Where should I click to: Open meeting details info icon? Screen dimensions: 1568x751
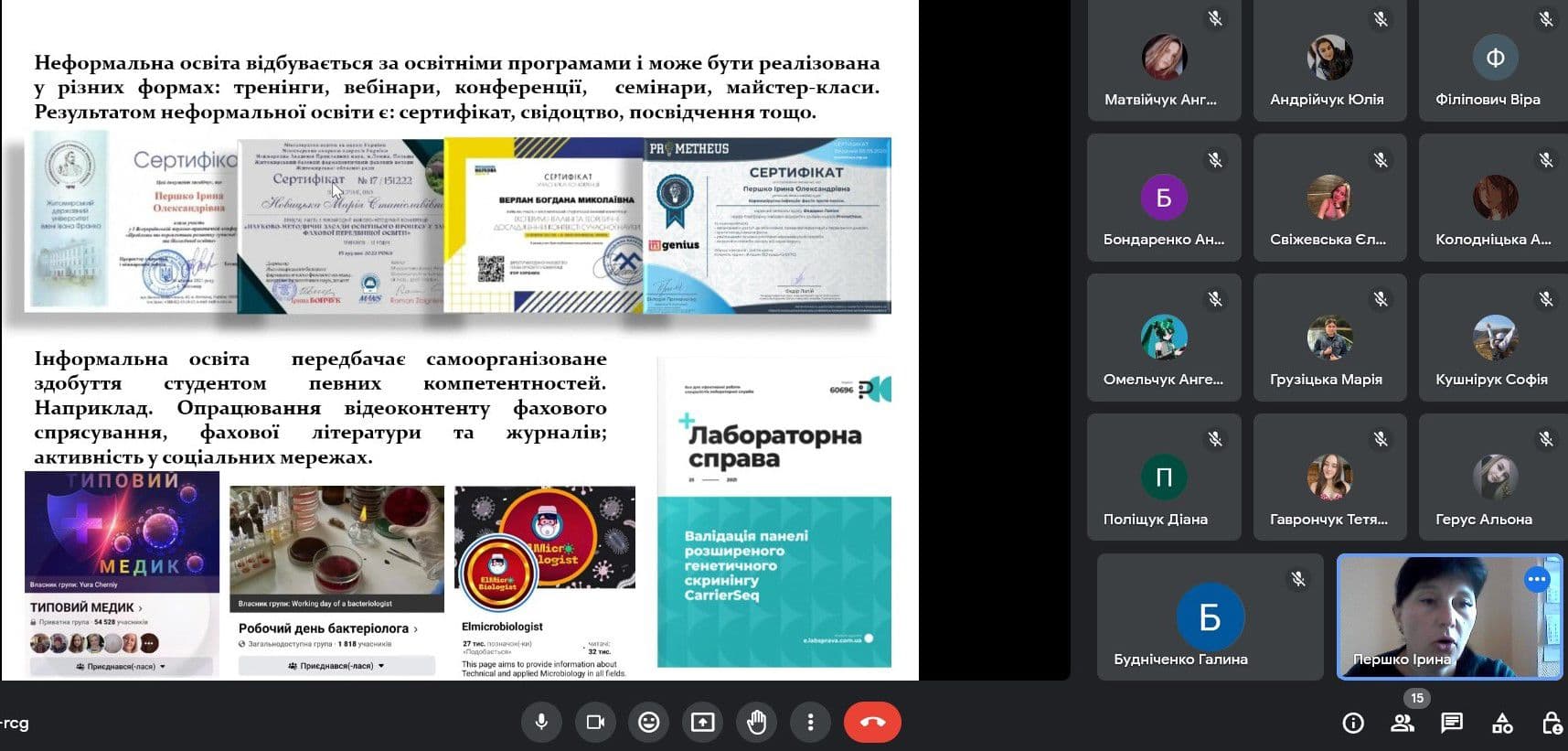[x=1353, y=724]
